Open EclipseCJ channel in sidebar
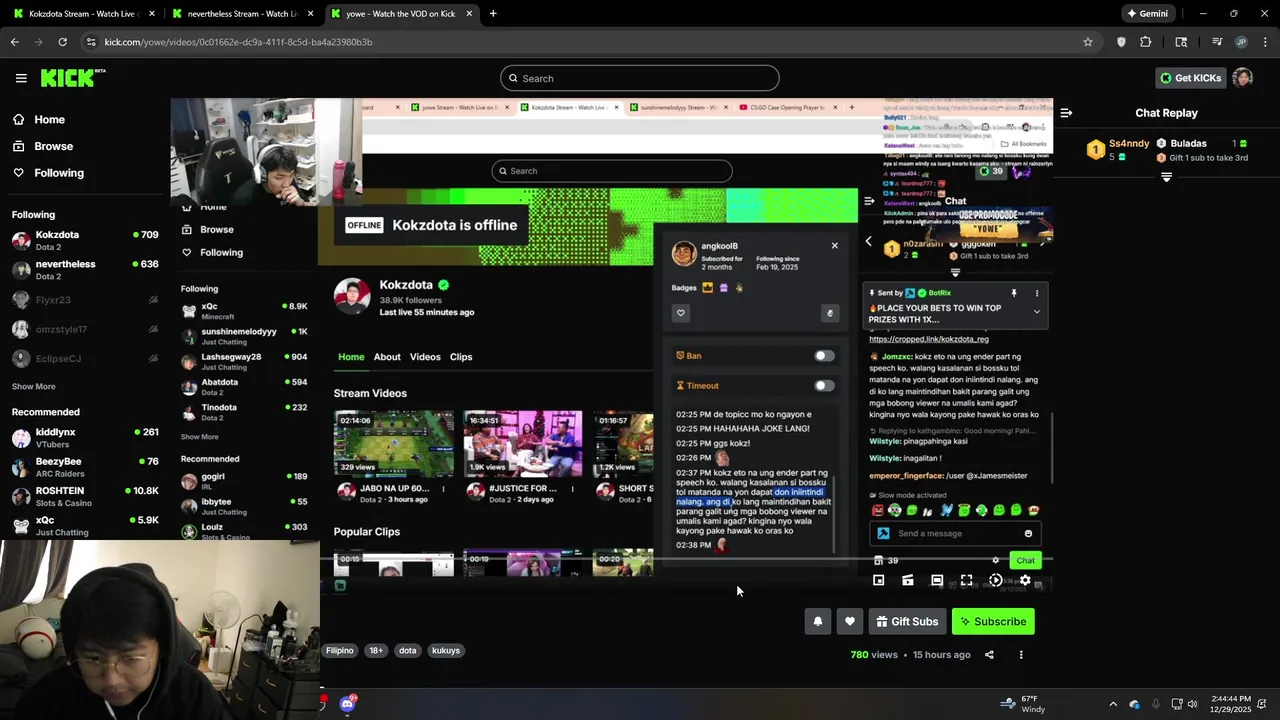 pos(85,358)
